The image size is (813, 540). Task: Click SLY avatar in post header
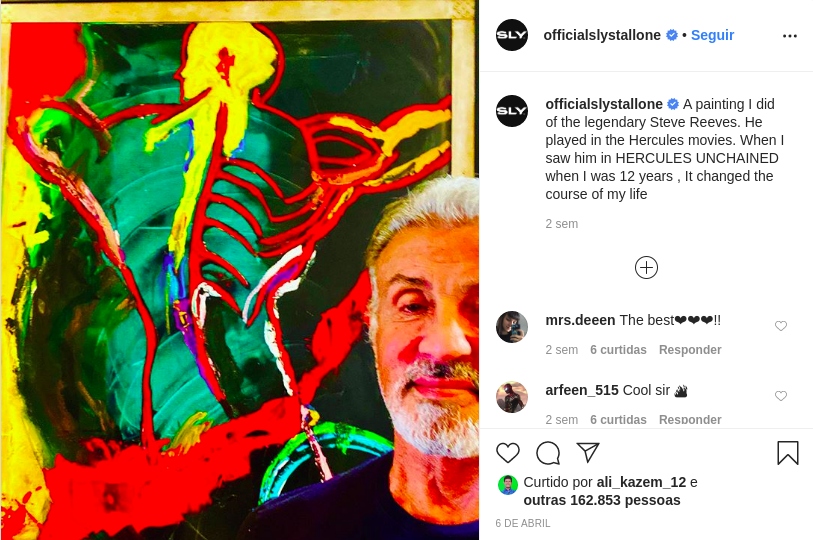click(512, 35)
